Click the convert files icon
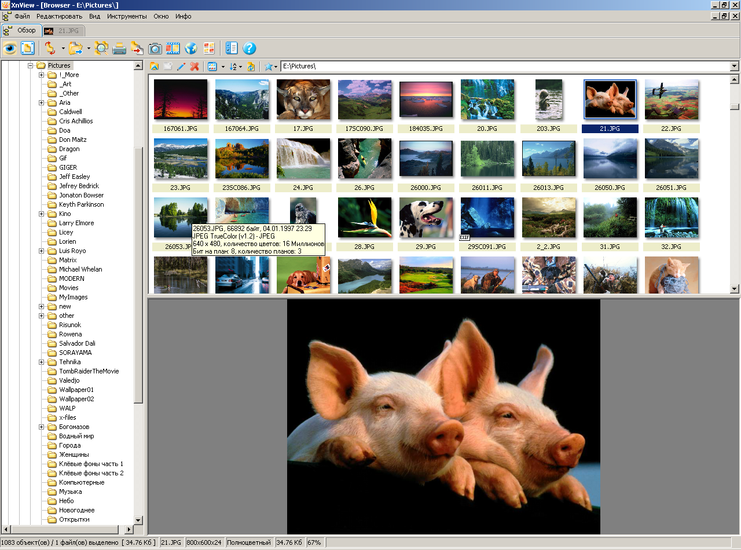The height and width of the screenshot is (550, 741). (137, 48)
